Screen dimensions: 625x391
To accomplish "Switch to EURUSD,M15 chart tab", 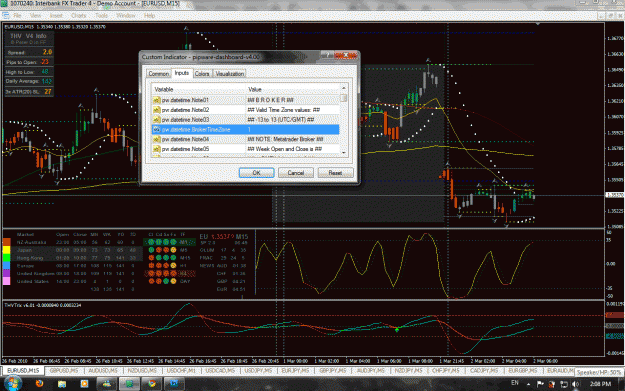I will tap(23, 371).
